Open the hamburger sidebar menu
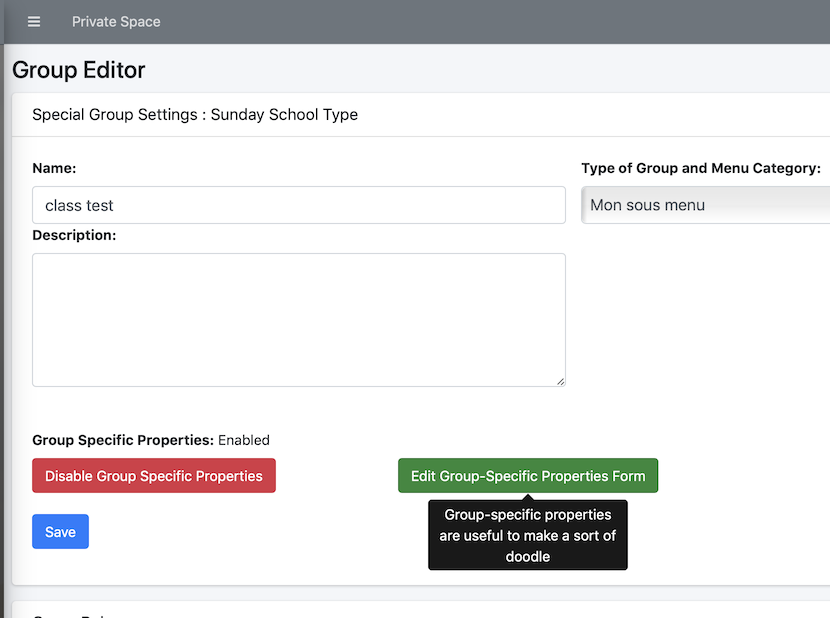 34,22
